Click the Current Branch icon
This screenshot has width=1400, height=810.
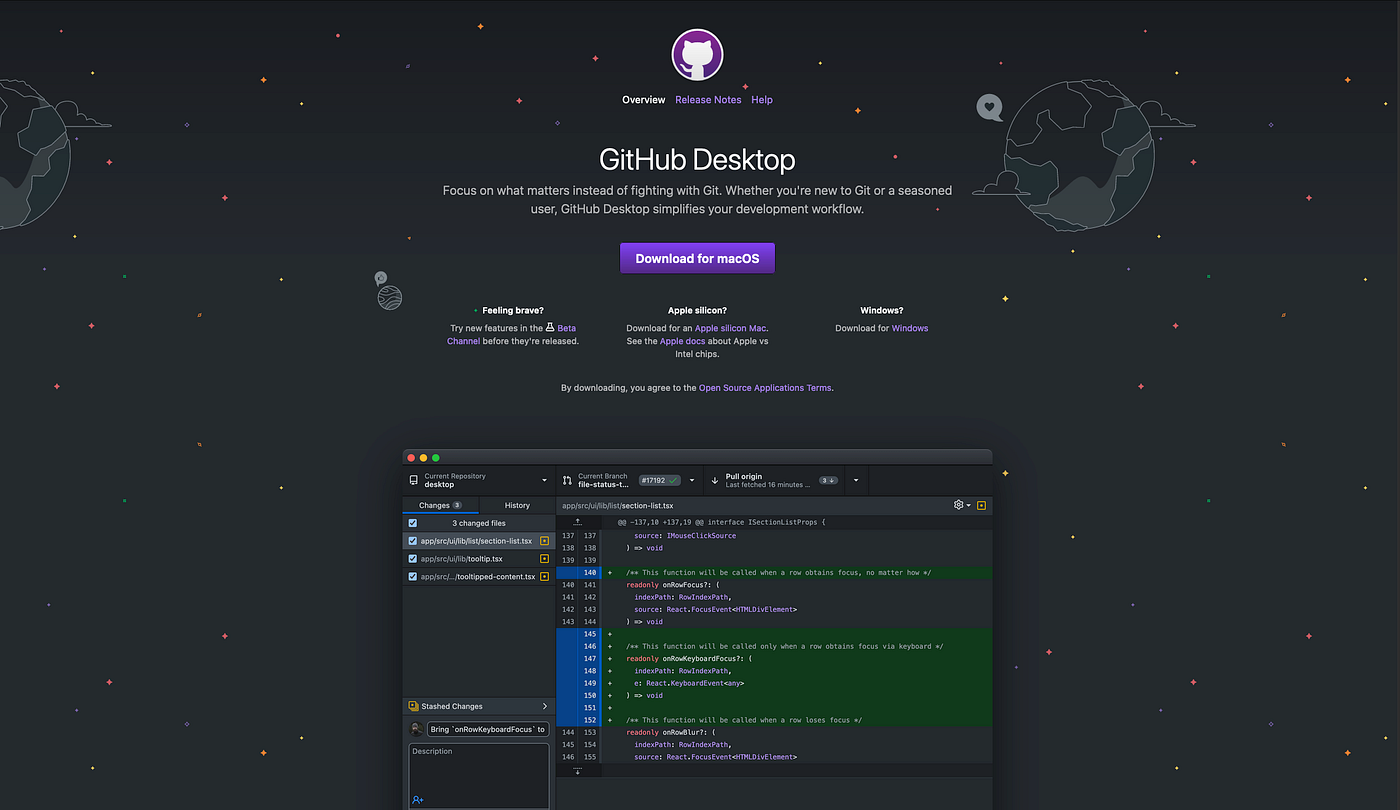click(567, 480)
